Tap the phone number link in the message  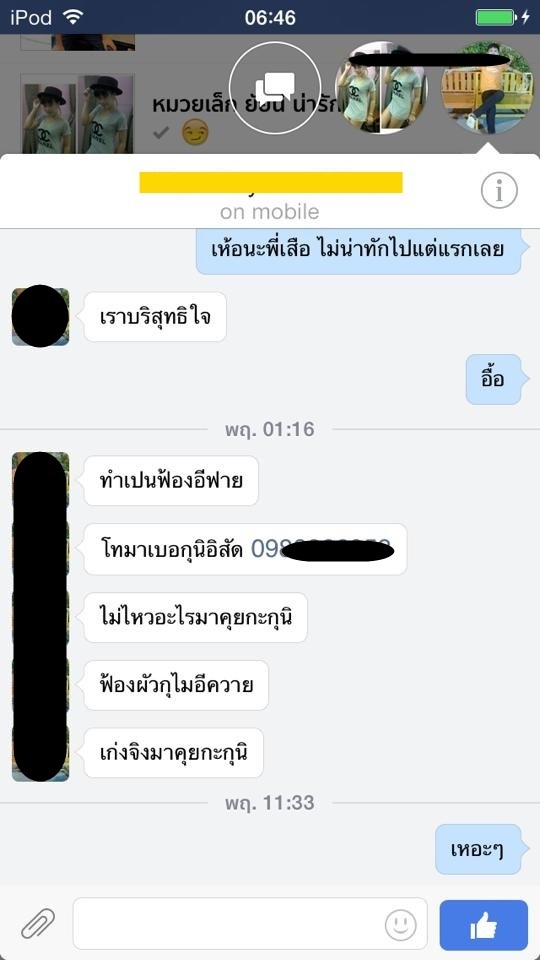[321, 549]
